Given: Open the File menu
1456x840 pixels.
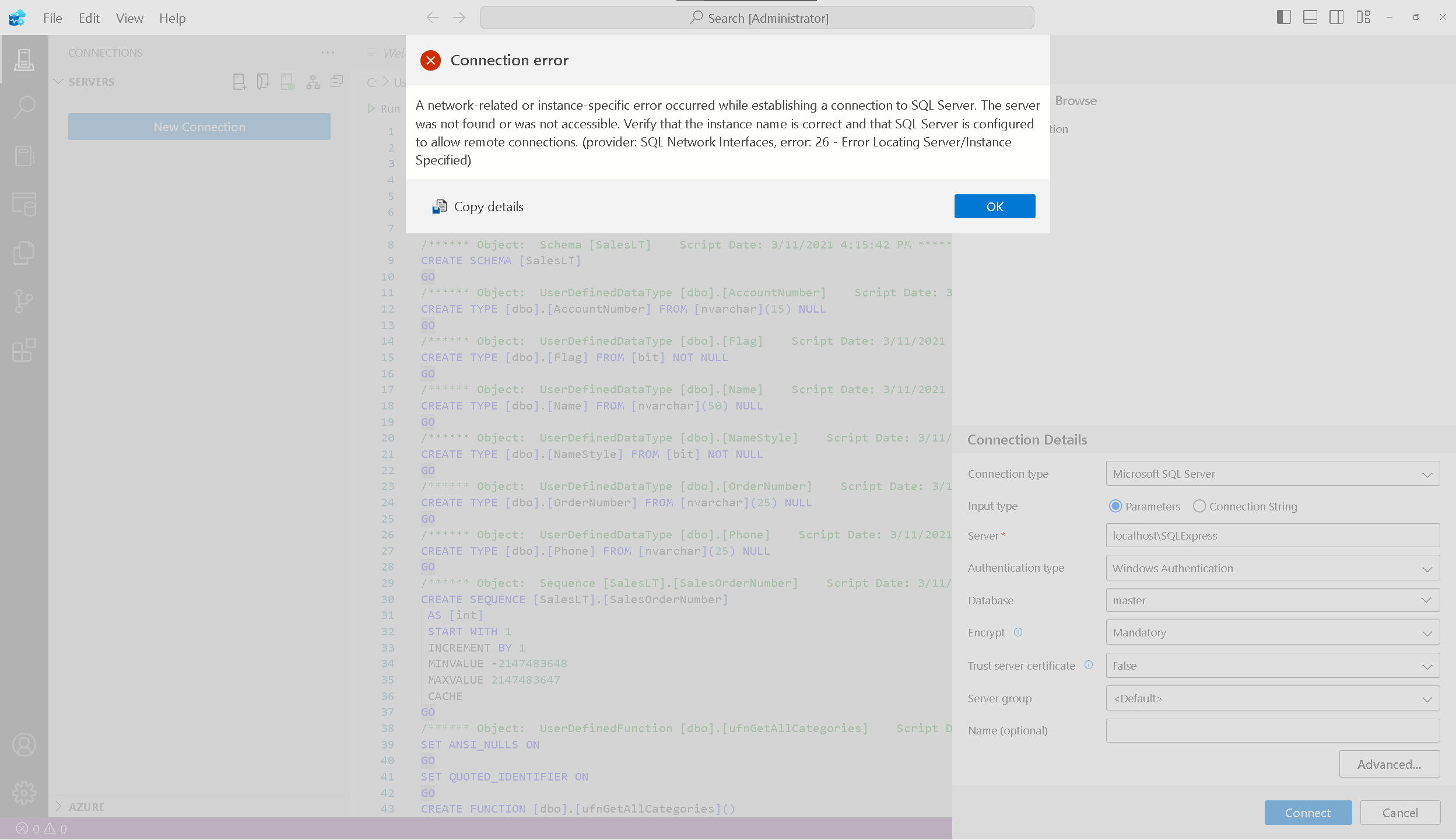Looking at the screenshot, I should (x=52, y=18).
